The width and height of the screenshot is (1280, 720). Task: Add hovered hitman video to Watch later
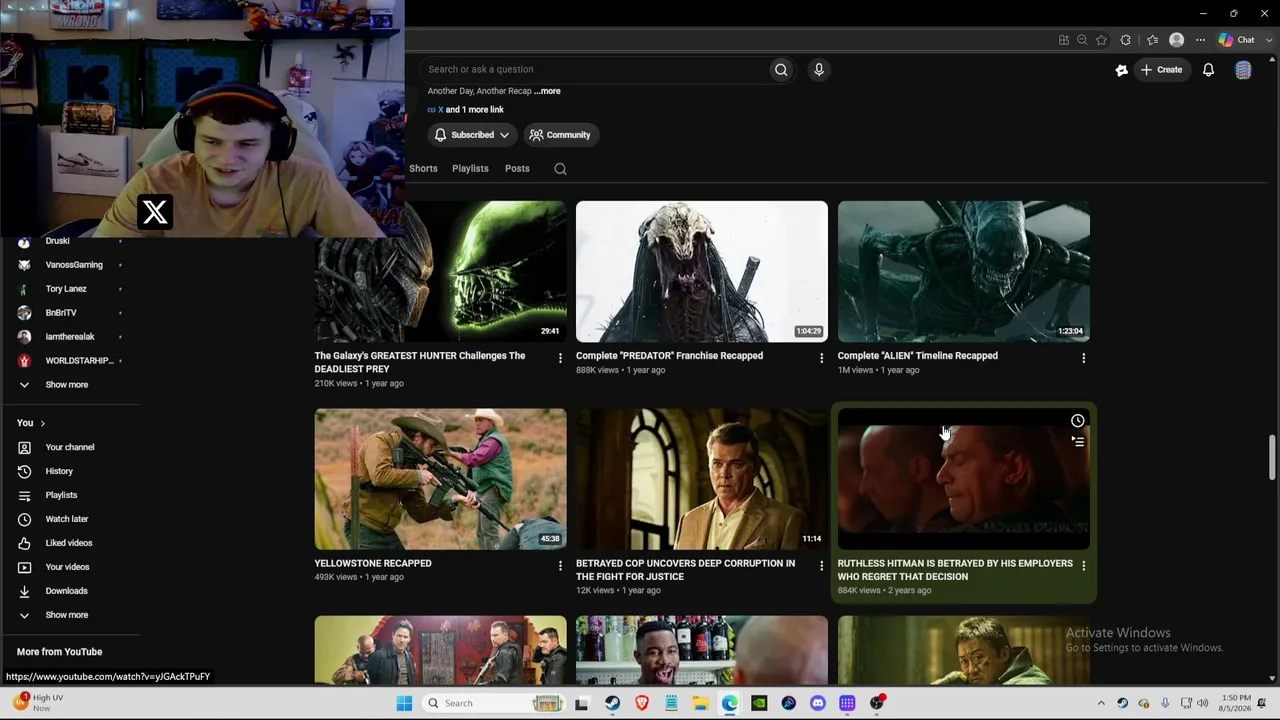coord(1077,421)
